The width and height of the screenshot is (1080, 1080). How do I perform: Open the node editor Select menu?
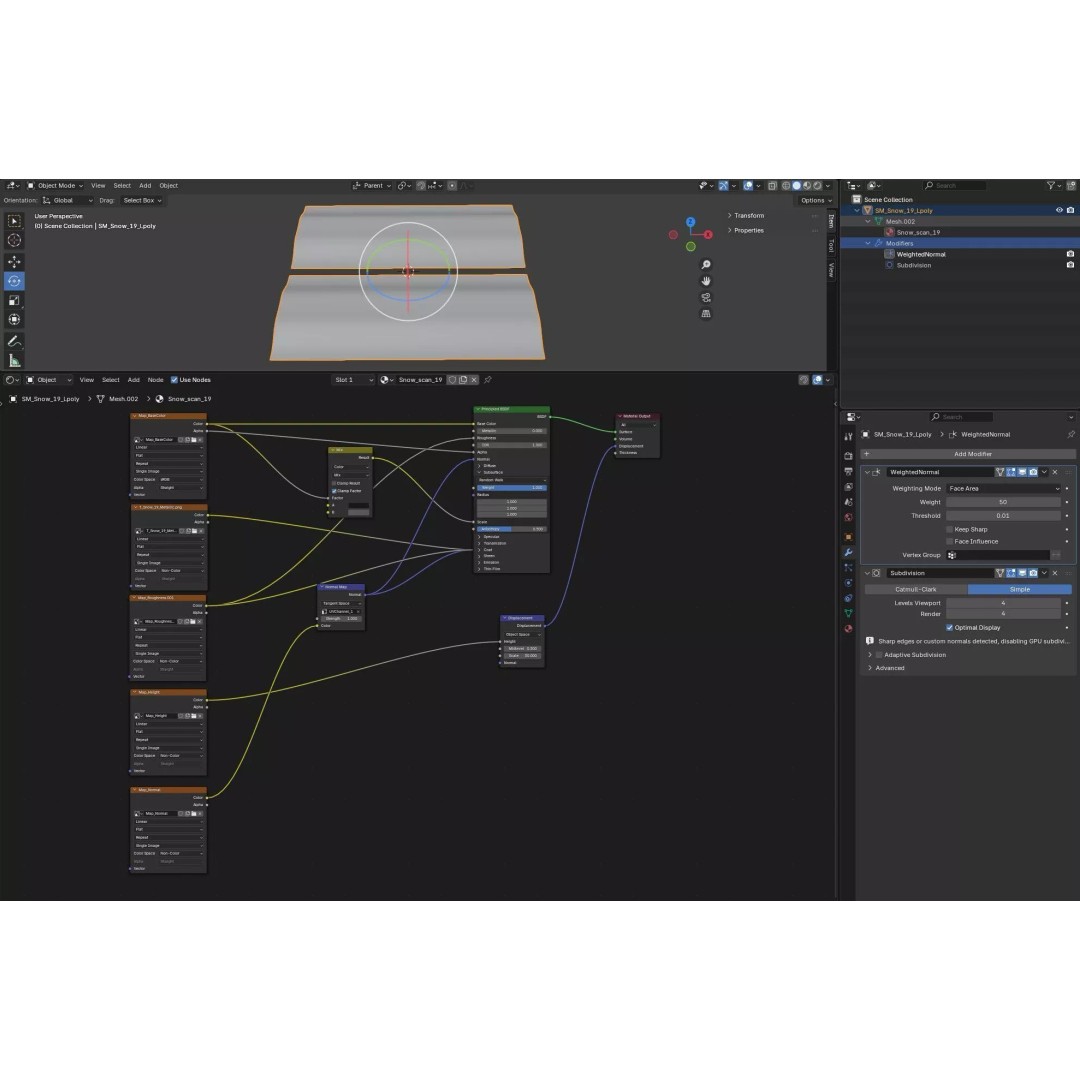111,380
